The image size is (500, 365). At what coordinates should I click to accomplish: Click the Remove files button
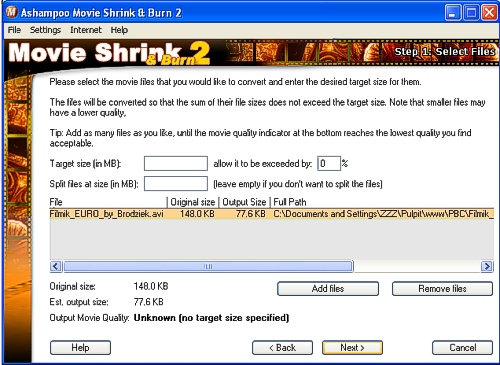(442, 289)
